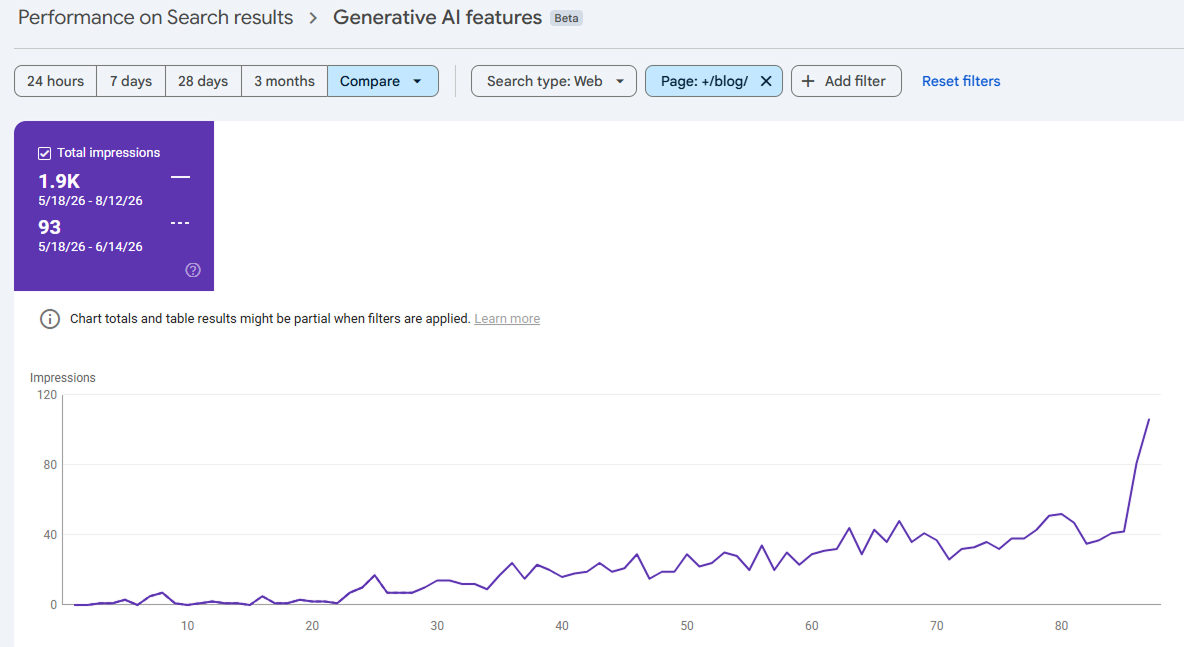Select the 7 days date range
1184x647 pixels.
(131, 81)
